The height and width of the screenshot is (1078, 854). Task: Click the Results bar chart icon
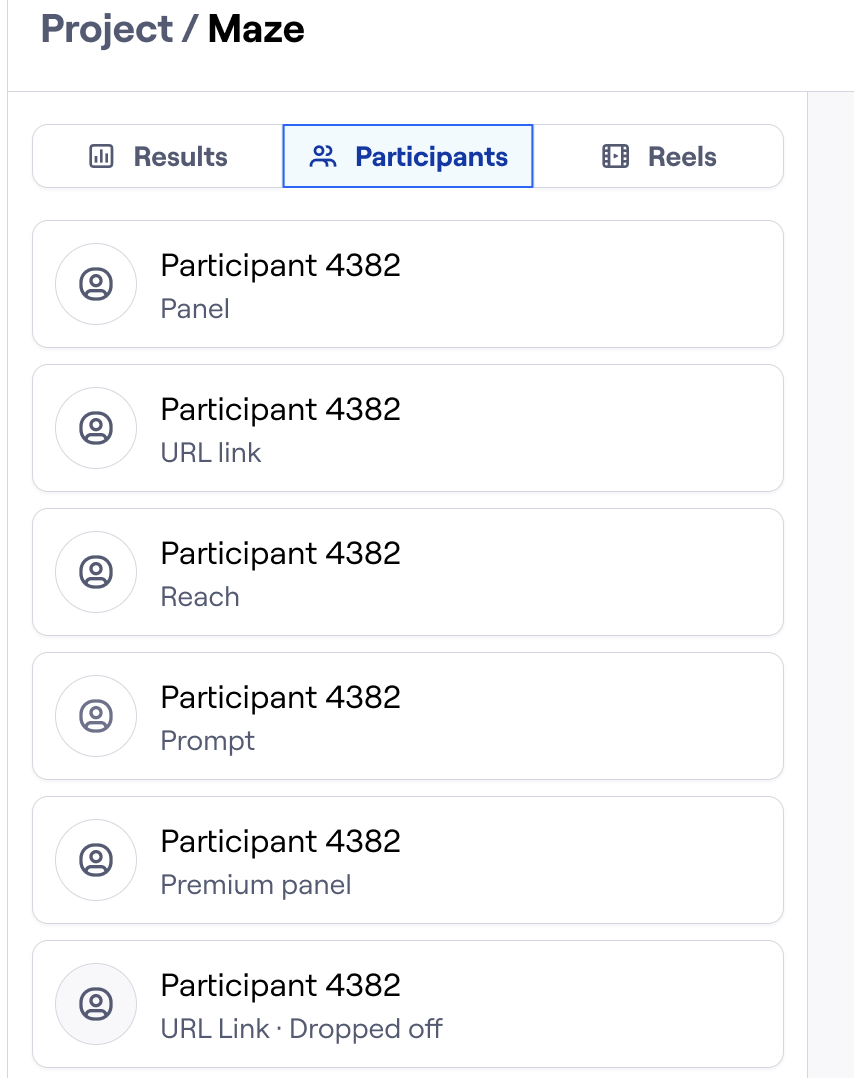tap(101, 157)
